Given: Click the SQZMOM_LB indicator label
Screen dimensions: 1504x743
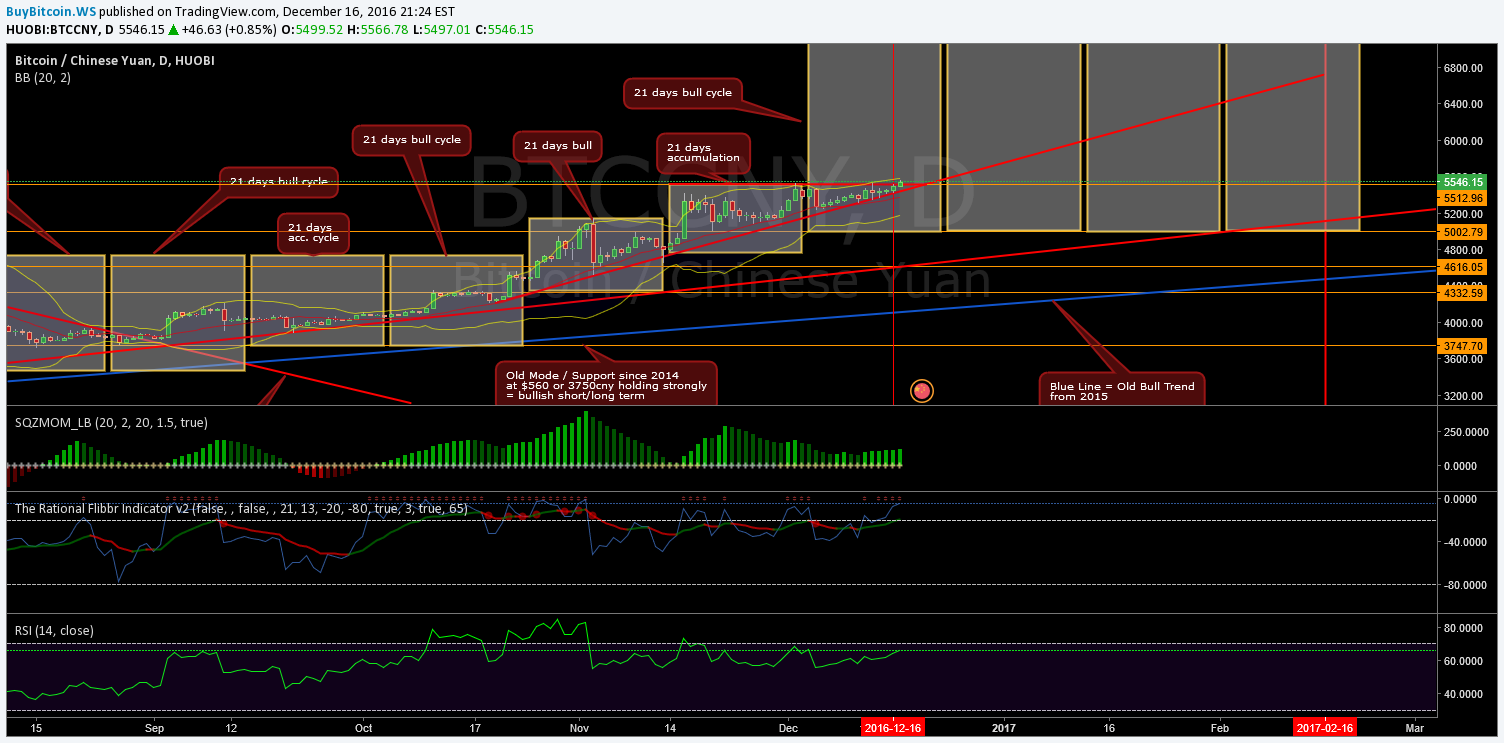Looking at the screenshot, I should 111,422.
